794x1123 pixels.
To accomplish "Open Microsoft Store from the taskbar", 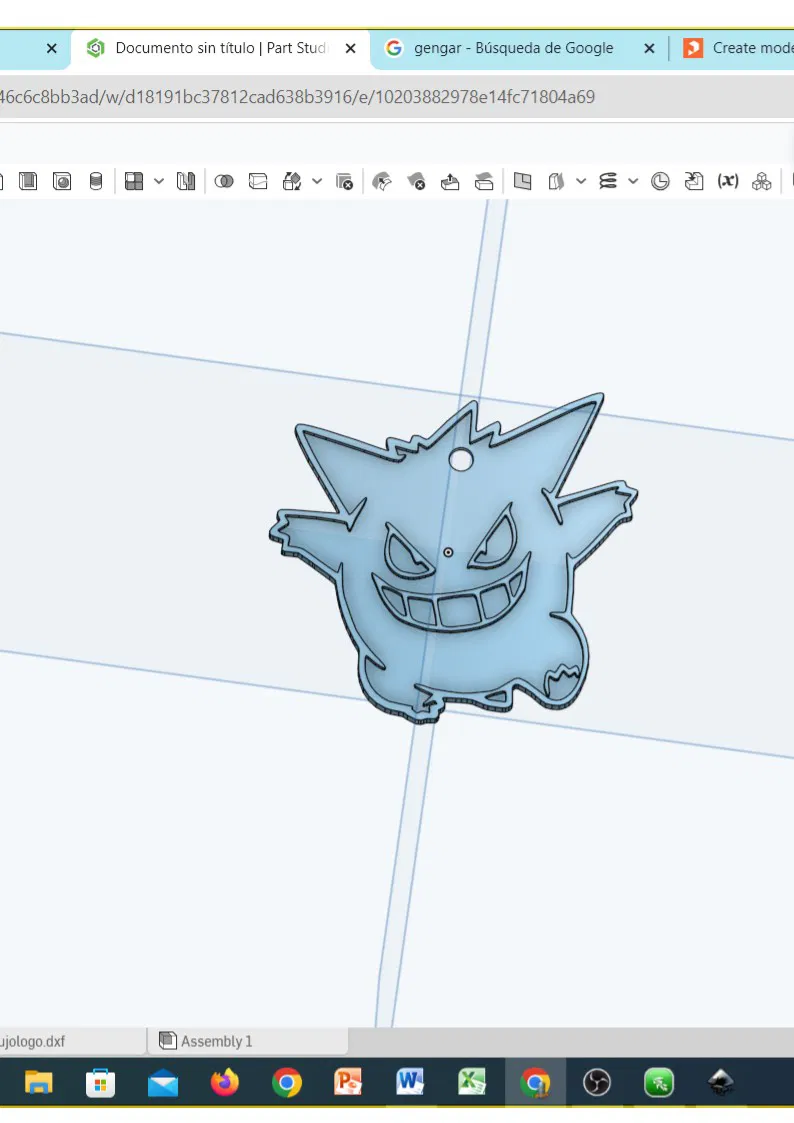I will [x=100, y=1082].
